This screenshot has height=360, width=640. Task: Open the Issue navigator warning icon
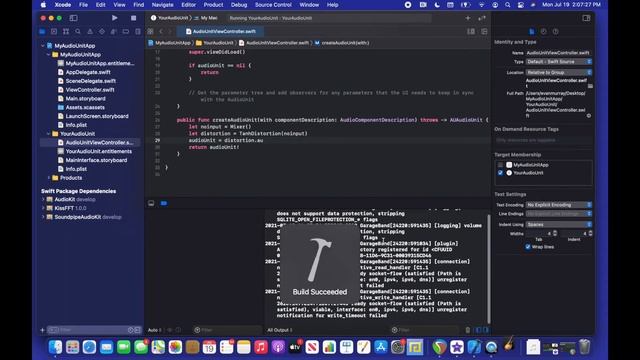click(x=90, y=31)
